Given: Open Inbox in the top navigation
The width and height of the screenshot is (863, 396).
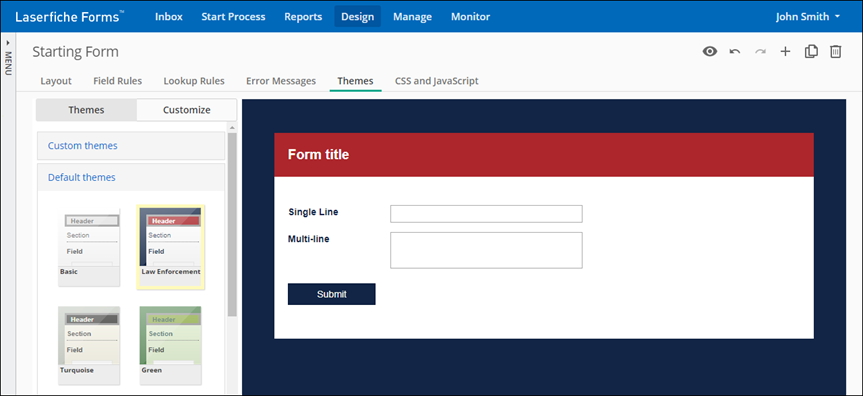Looking at the screenshot, I should (x=168, y=17).
